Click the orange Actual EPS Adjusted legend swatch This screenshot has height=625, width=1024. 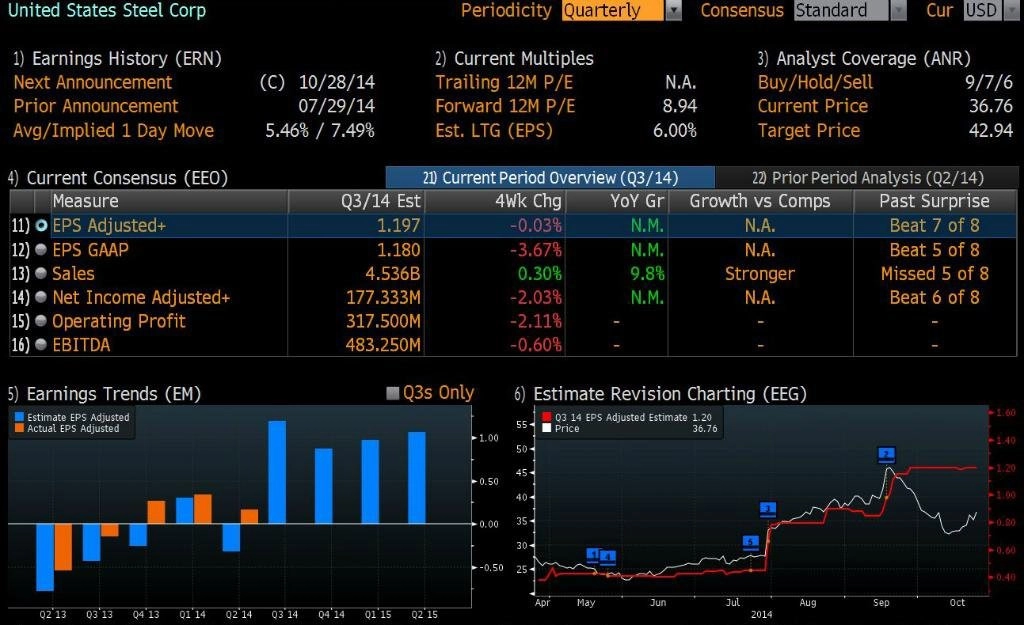(x=19, y=428)
